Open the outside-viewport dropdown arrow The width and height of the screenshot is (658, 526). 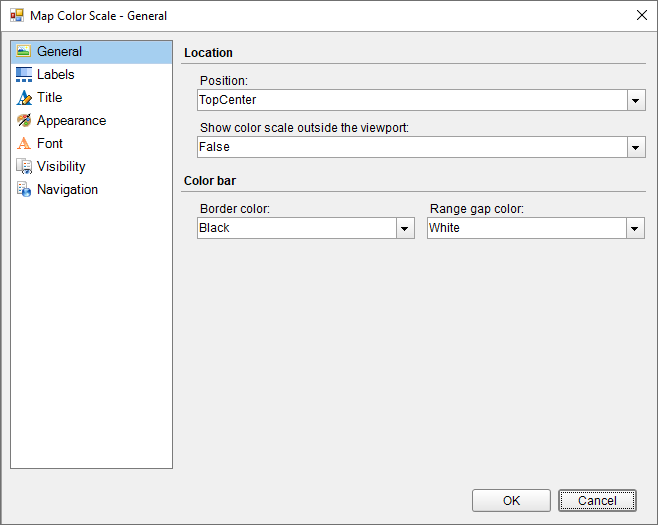(636, 148)
